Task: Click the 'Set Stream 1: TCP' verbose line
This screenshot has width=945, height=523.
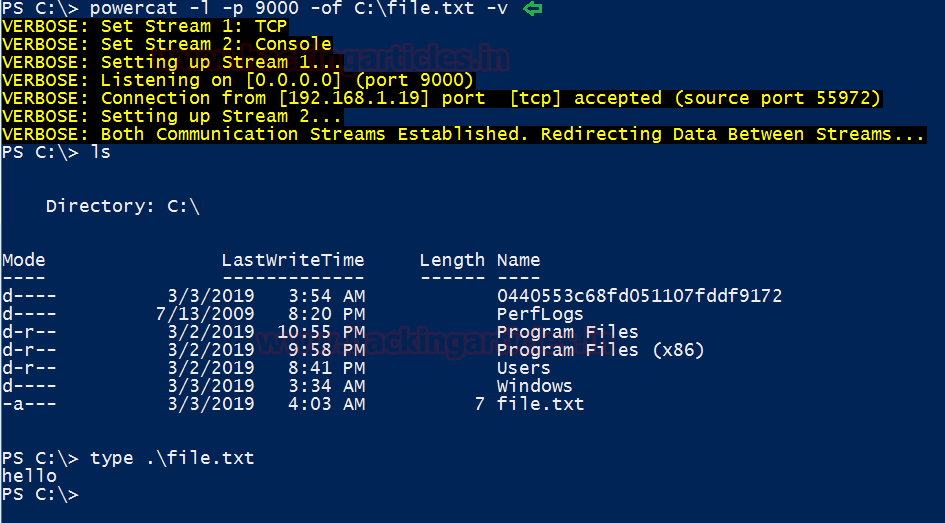Action: click(145, 27)
